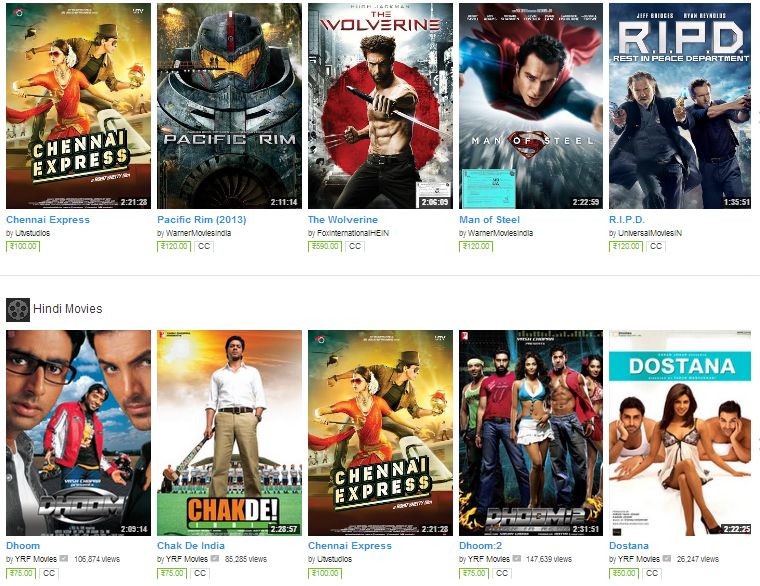The height and width of the screenshot is (586, 760).
Task: Open the Chak De India title link
Action: (x=191, y=546)
